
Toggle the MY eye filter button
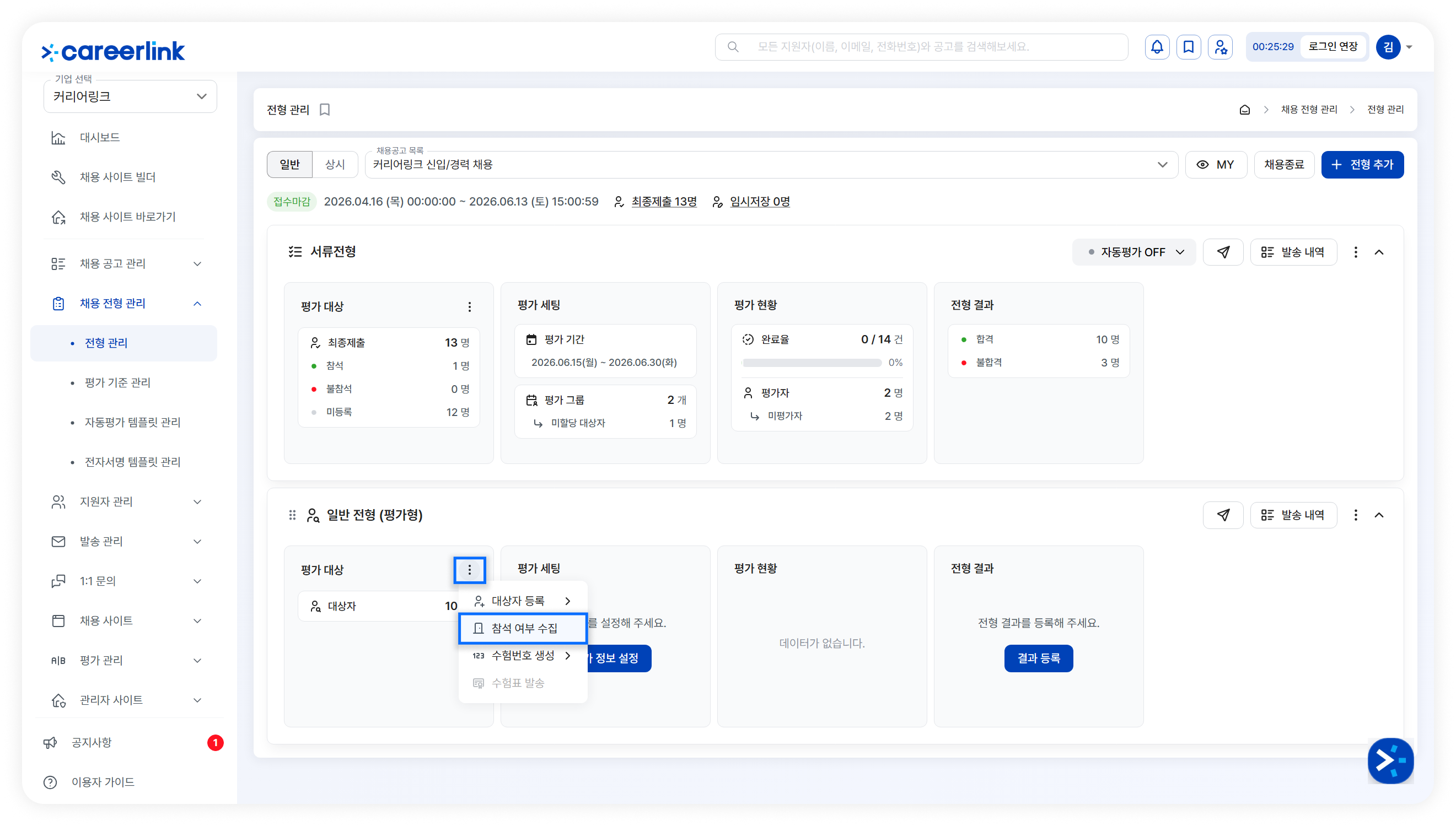coord(1216,165)
